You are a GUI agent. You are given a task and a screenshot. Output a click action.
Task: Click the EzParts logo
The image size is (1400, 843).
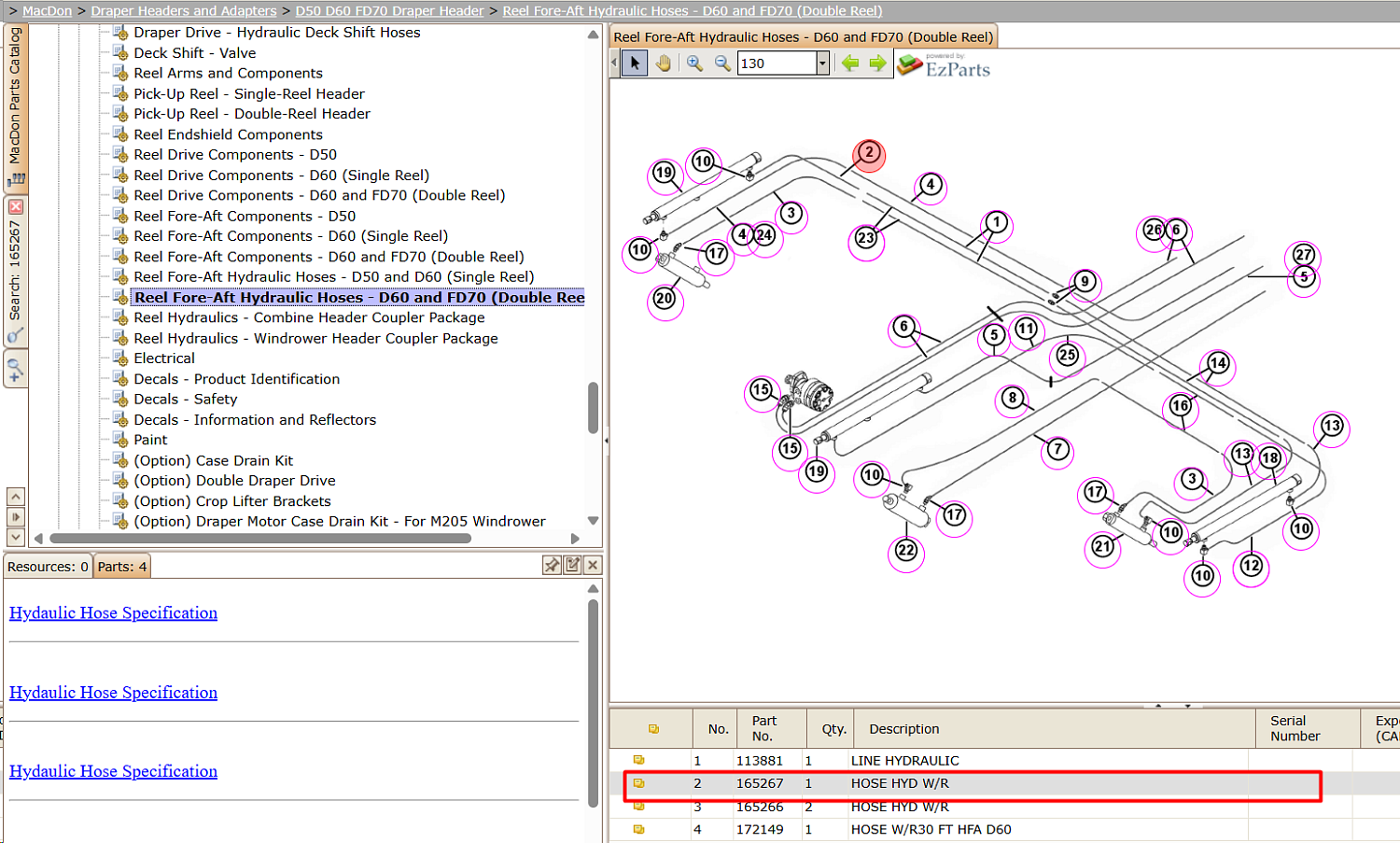944,64
